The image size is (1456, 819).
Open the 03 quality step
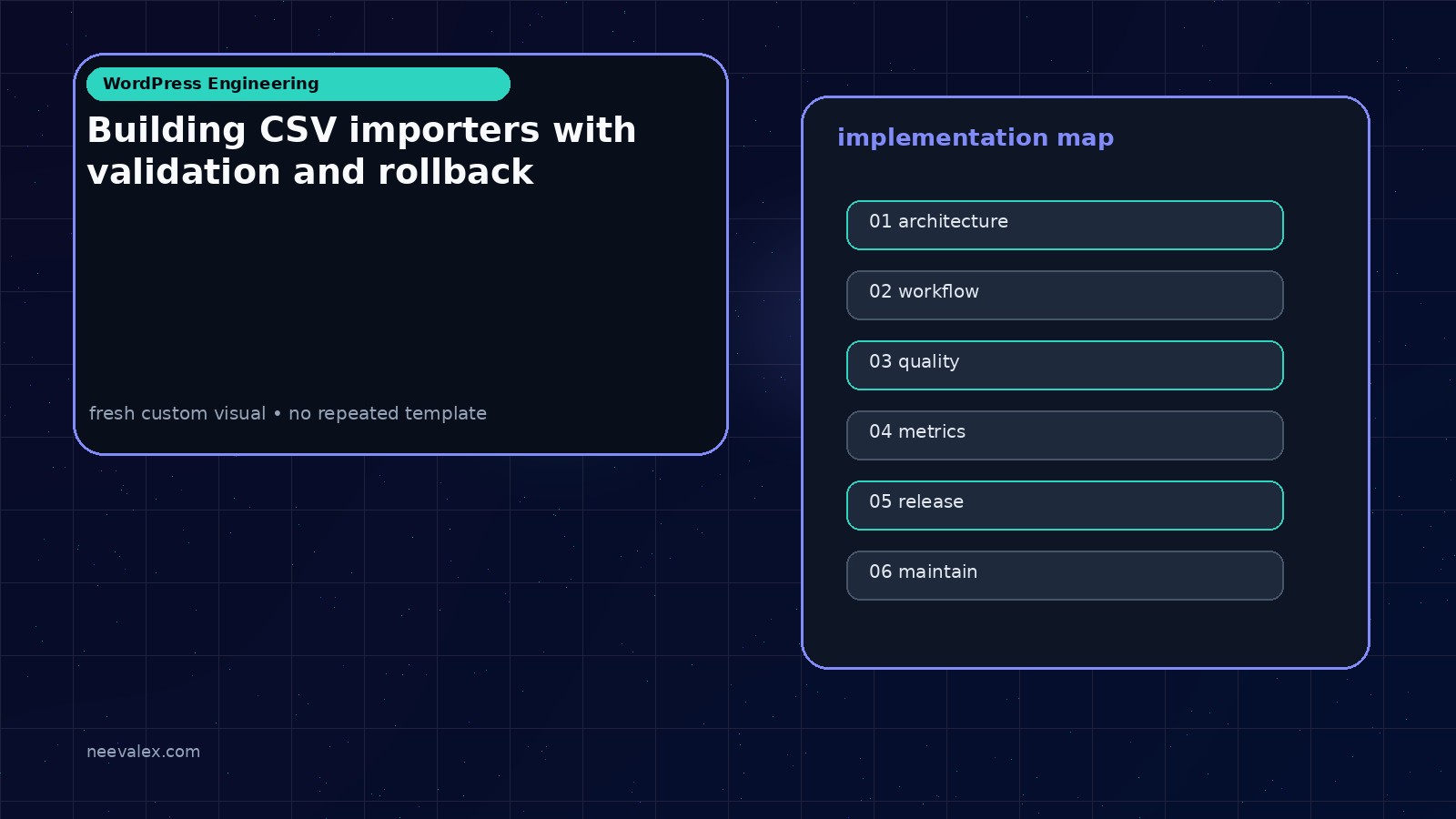1065,365
